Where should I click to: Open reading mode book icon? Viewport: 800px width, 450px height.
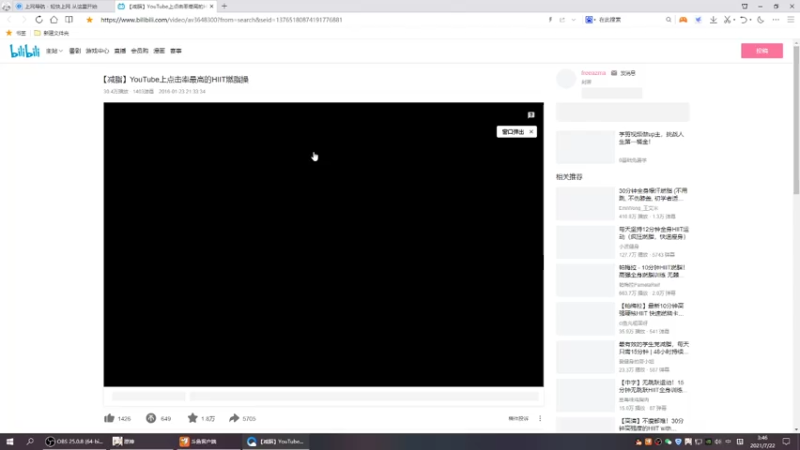[x=69, y=20]
